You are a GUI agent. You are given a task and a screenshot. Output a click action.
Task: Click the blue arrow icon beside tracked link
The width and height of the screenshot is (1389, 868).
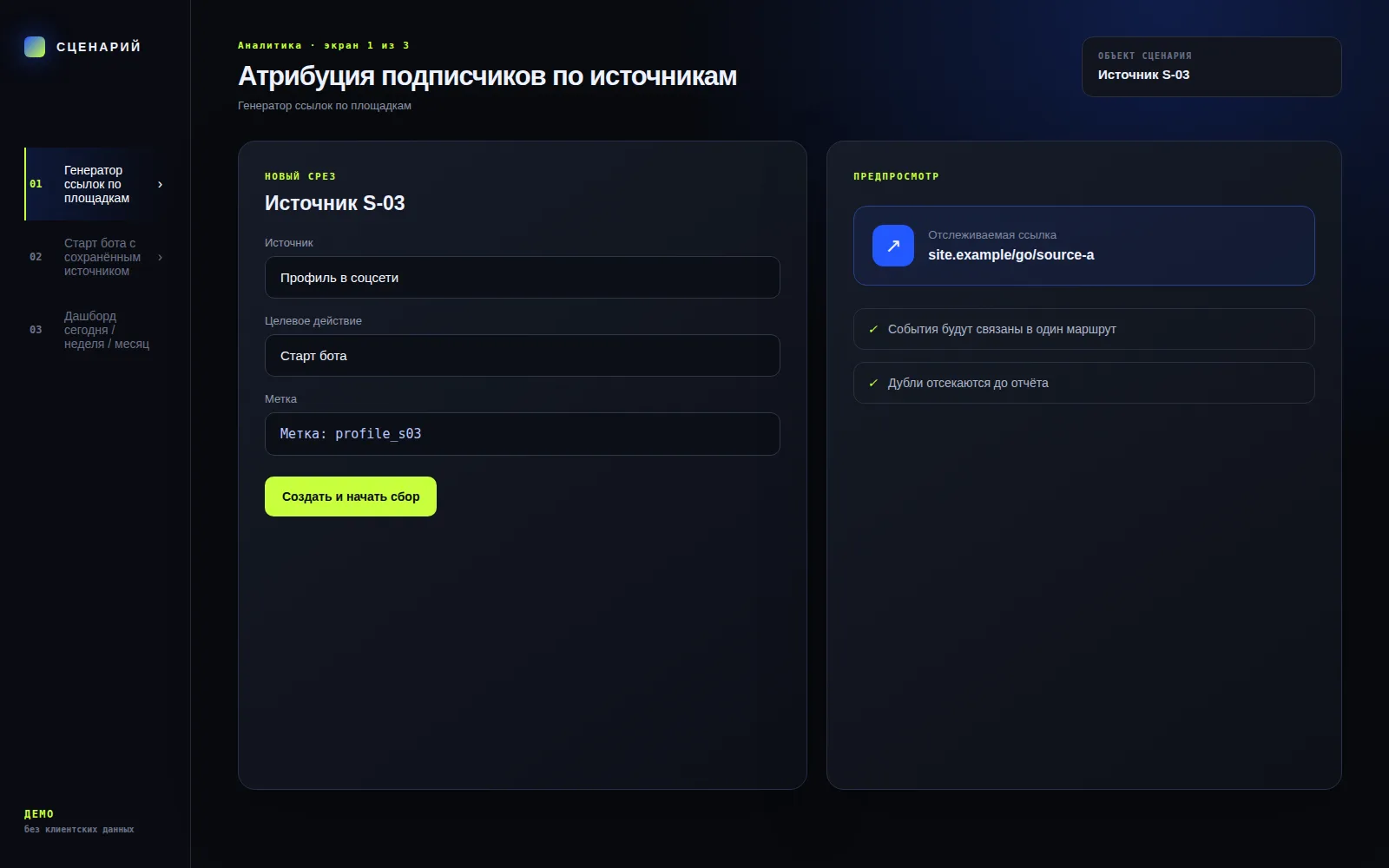click(893, 246)
